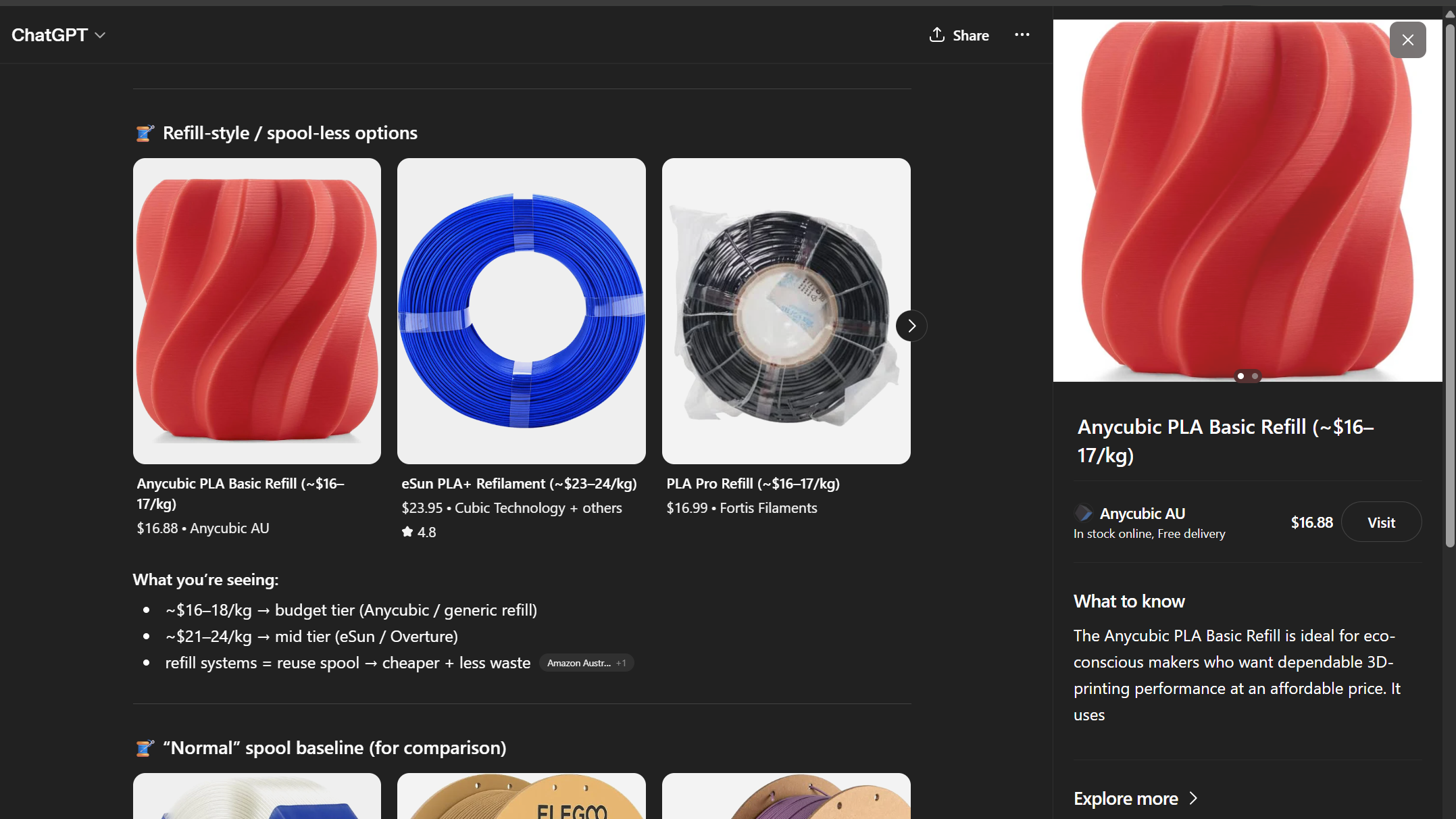Screen dimensions: 1456x819
Task: Open Amazon Austr... source citation chip
Action: pyautogui.click(x=578, y=664)
